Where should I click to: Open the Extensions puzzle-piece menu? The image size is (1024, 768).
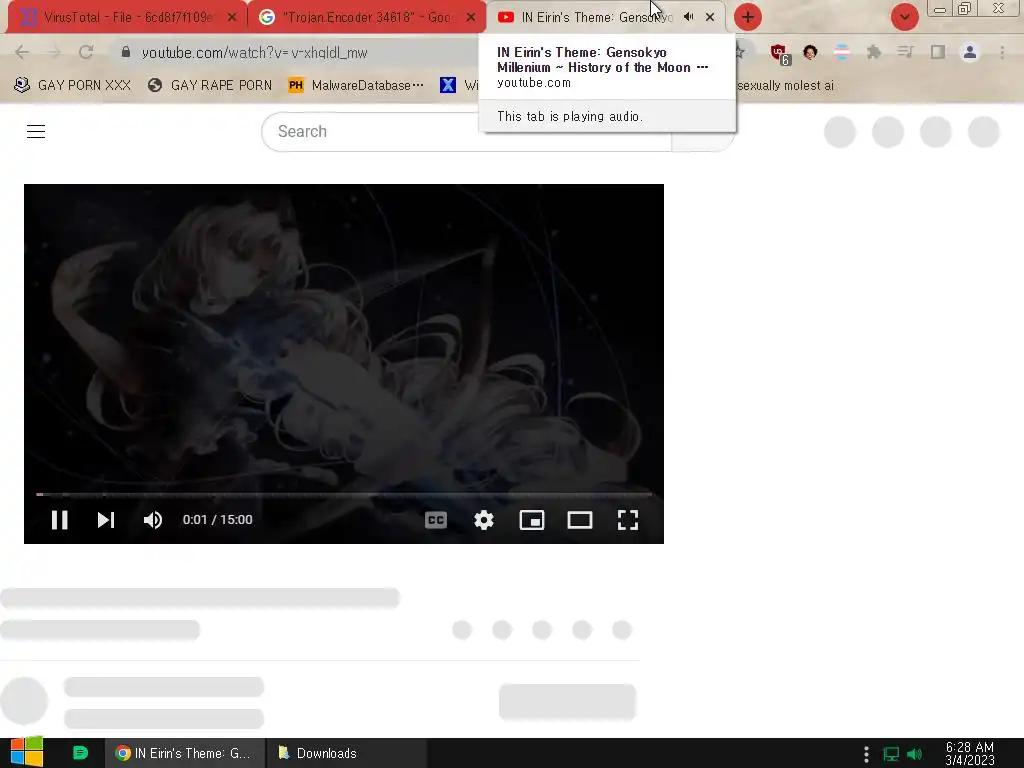tap(874, 52)
